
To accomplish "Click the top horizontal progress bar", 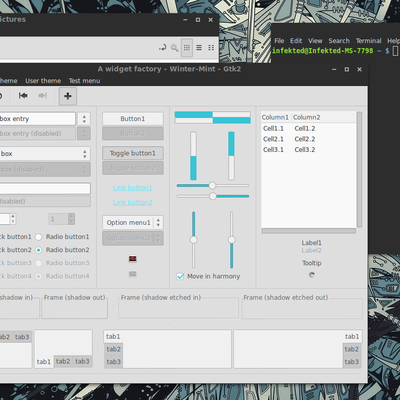I will pos(213,114).
